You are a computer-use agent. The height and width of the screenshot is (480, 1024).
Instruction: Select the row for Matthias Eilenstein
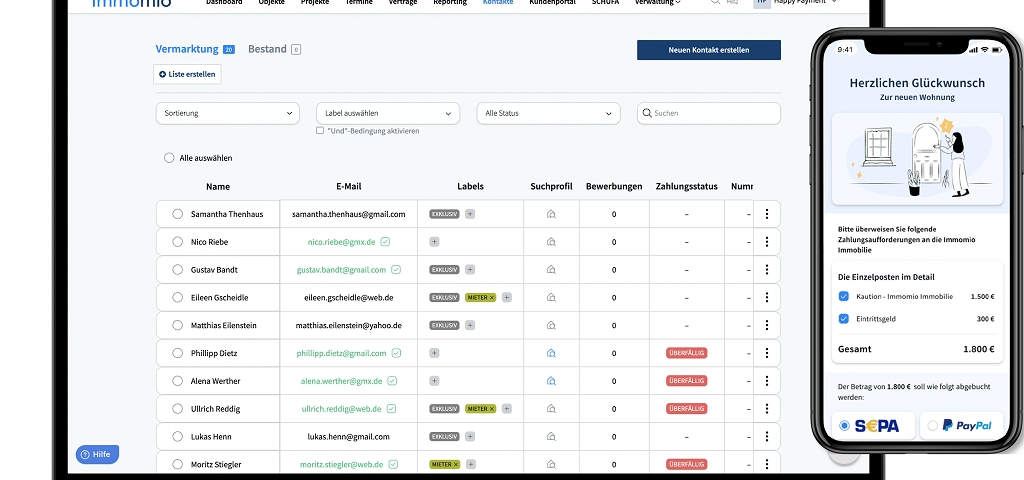[177, 326]
